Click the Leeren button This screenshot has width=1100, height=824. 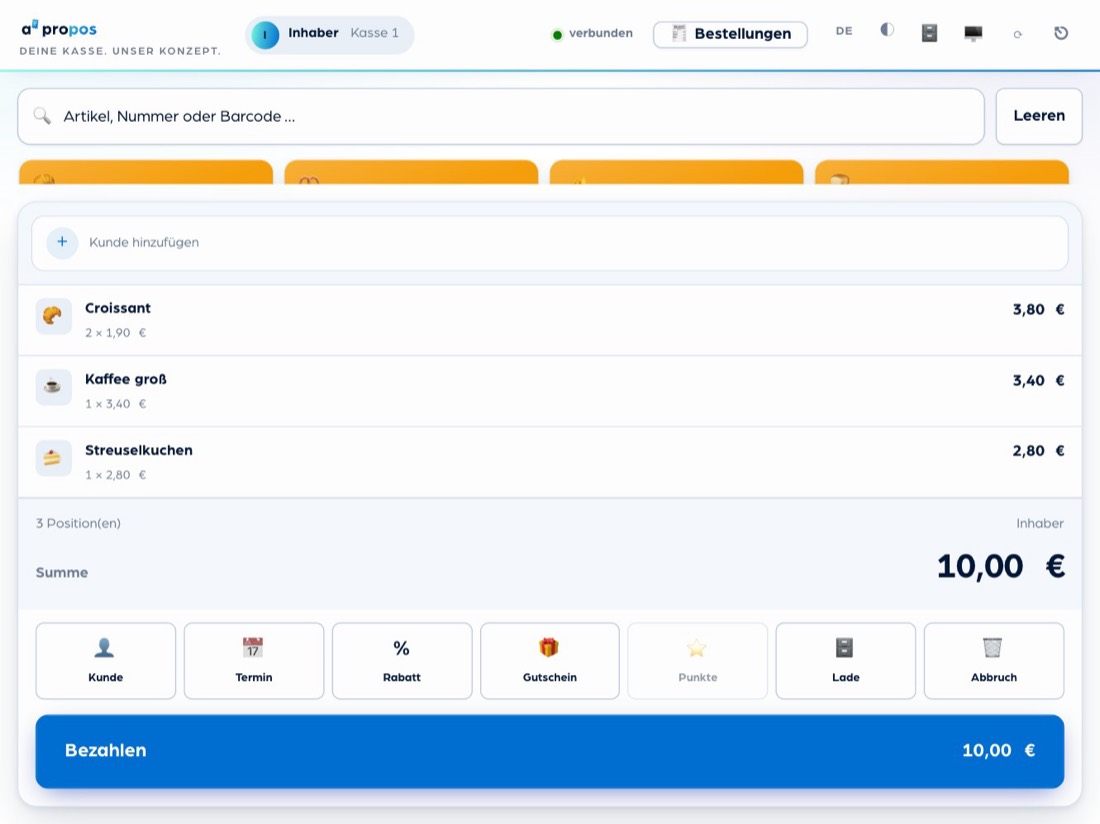pyautogui.click(x=1039, y=116)
